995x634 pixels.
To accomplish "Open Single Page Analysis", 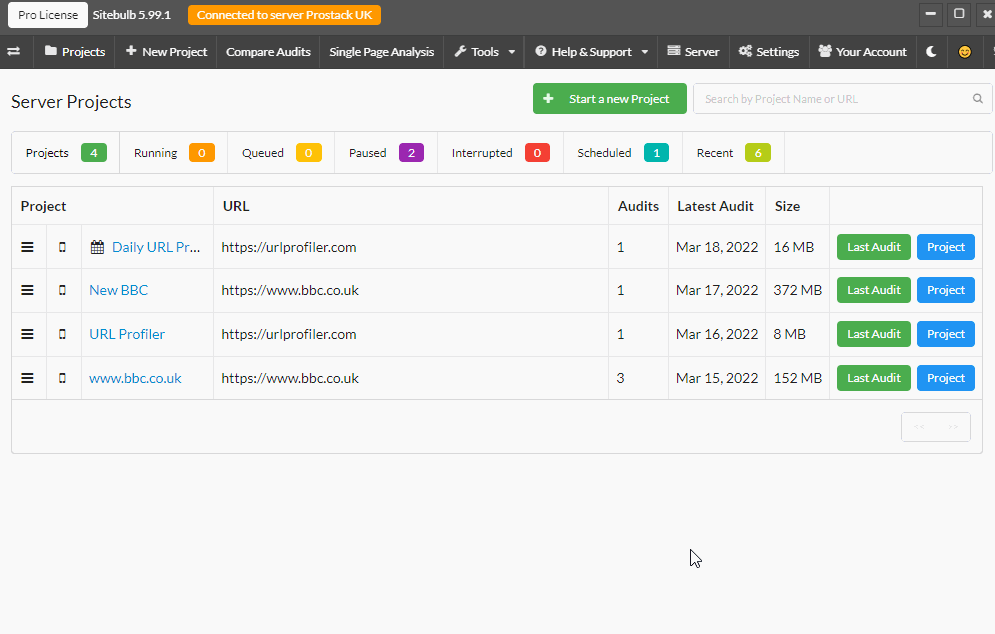I will (381, 52).
